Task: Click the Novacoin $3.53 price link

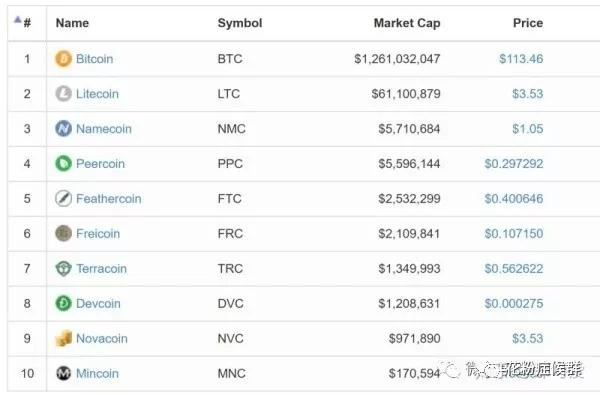Action: tap(528, 338)
